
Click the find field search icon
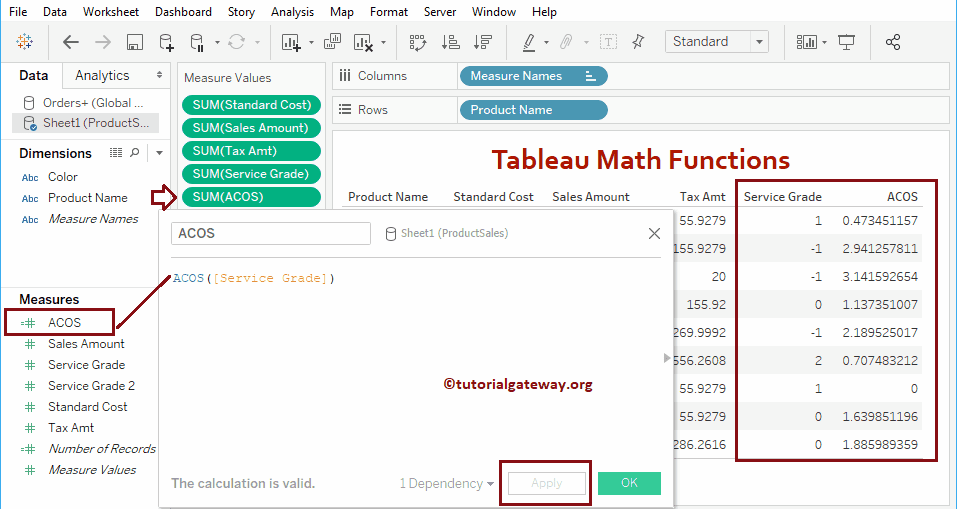(135, 153)
